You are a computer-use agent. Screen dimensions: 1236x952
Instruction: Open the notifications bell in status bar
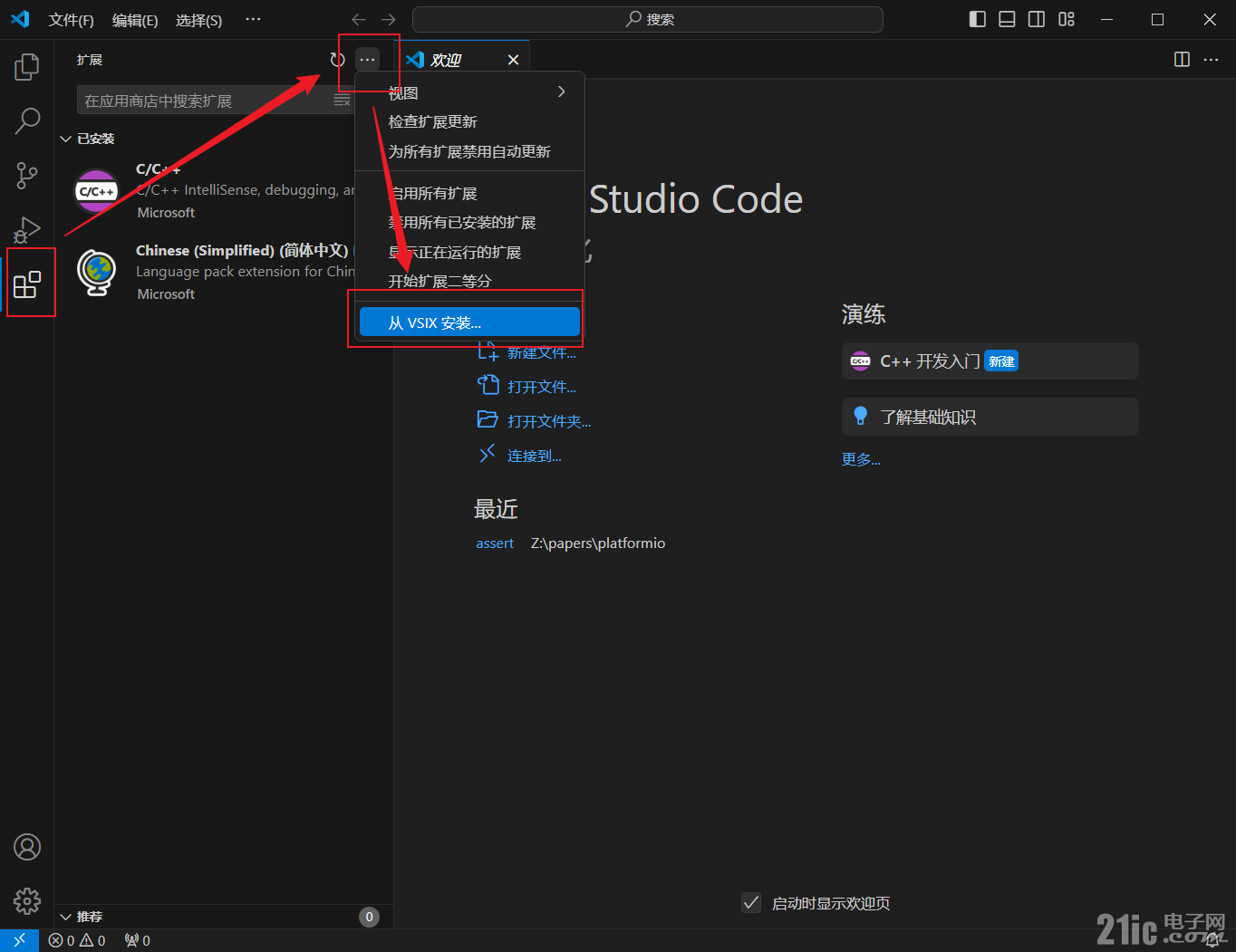[1212, 940]
